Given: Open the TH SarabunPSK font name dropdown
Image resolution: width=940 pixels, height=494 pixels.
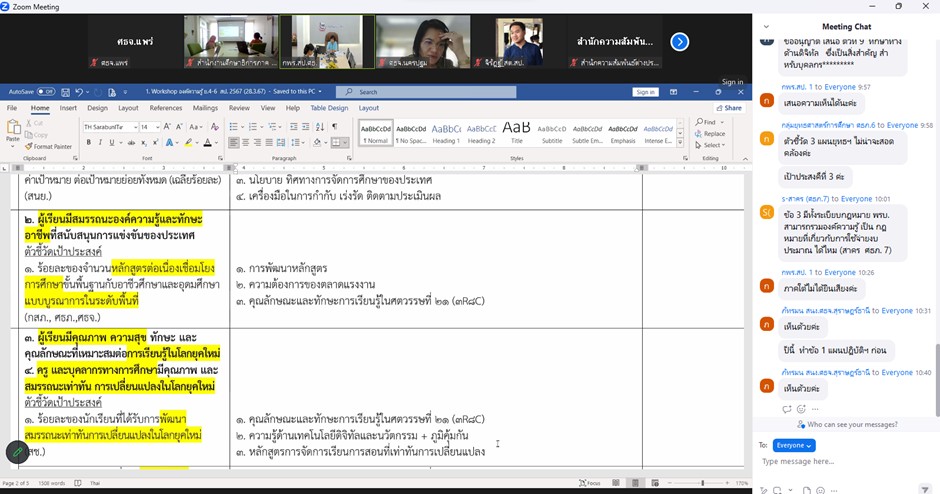Looking at the screenshot, I should point(108,127).
